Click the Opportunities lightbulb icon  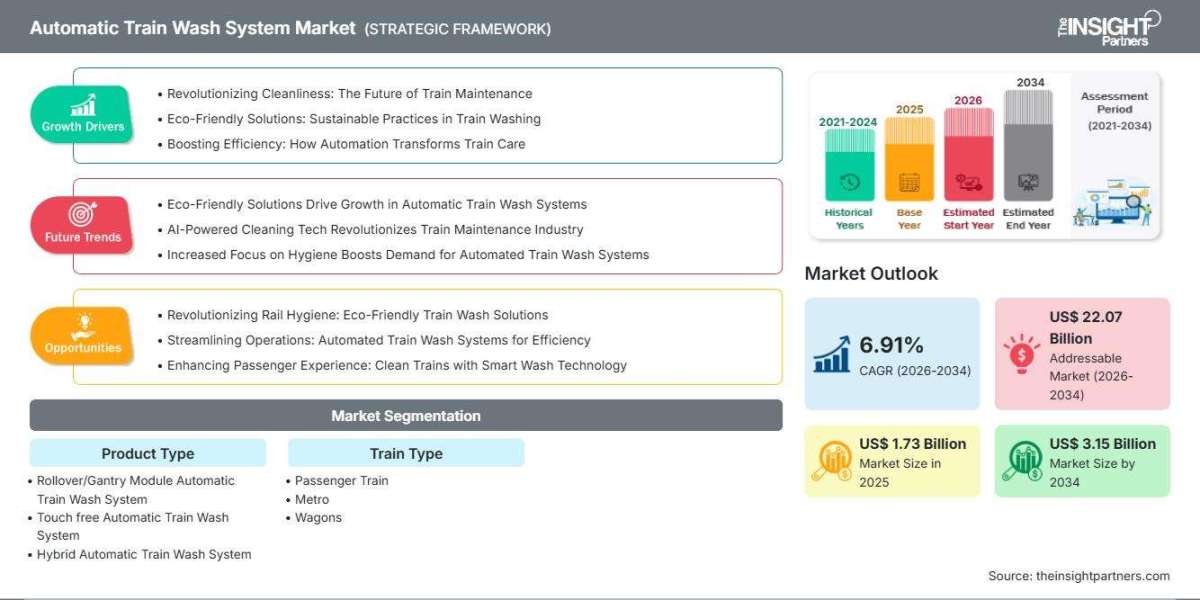82,326
